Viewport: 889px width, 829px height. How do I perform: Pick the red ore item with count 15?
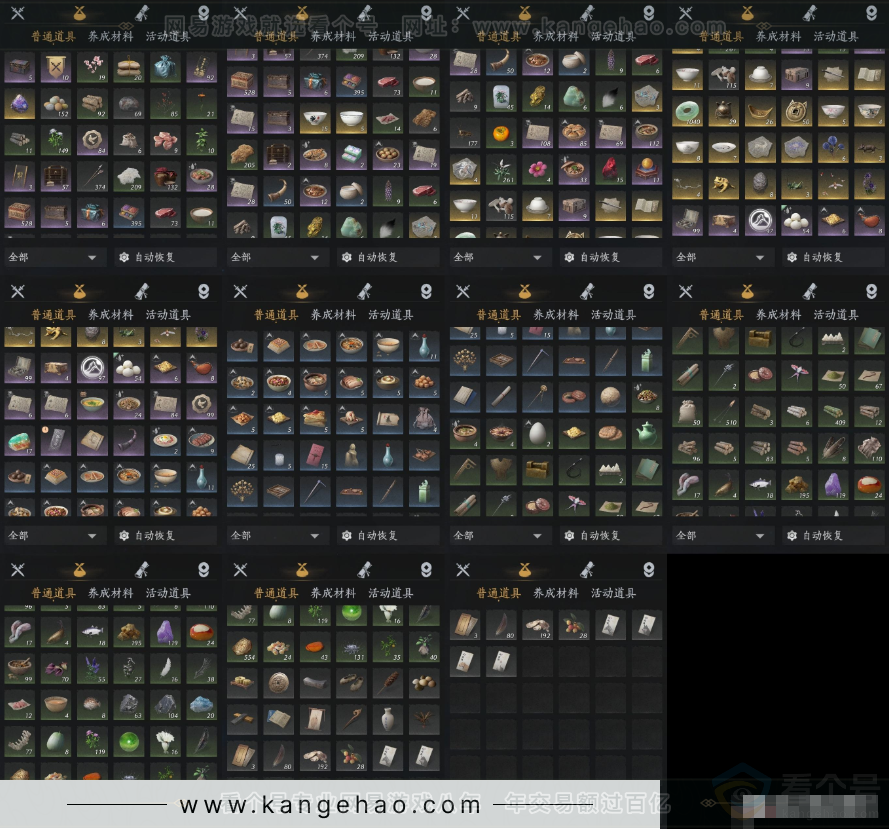(611, 170)
